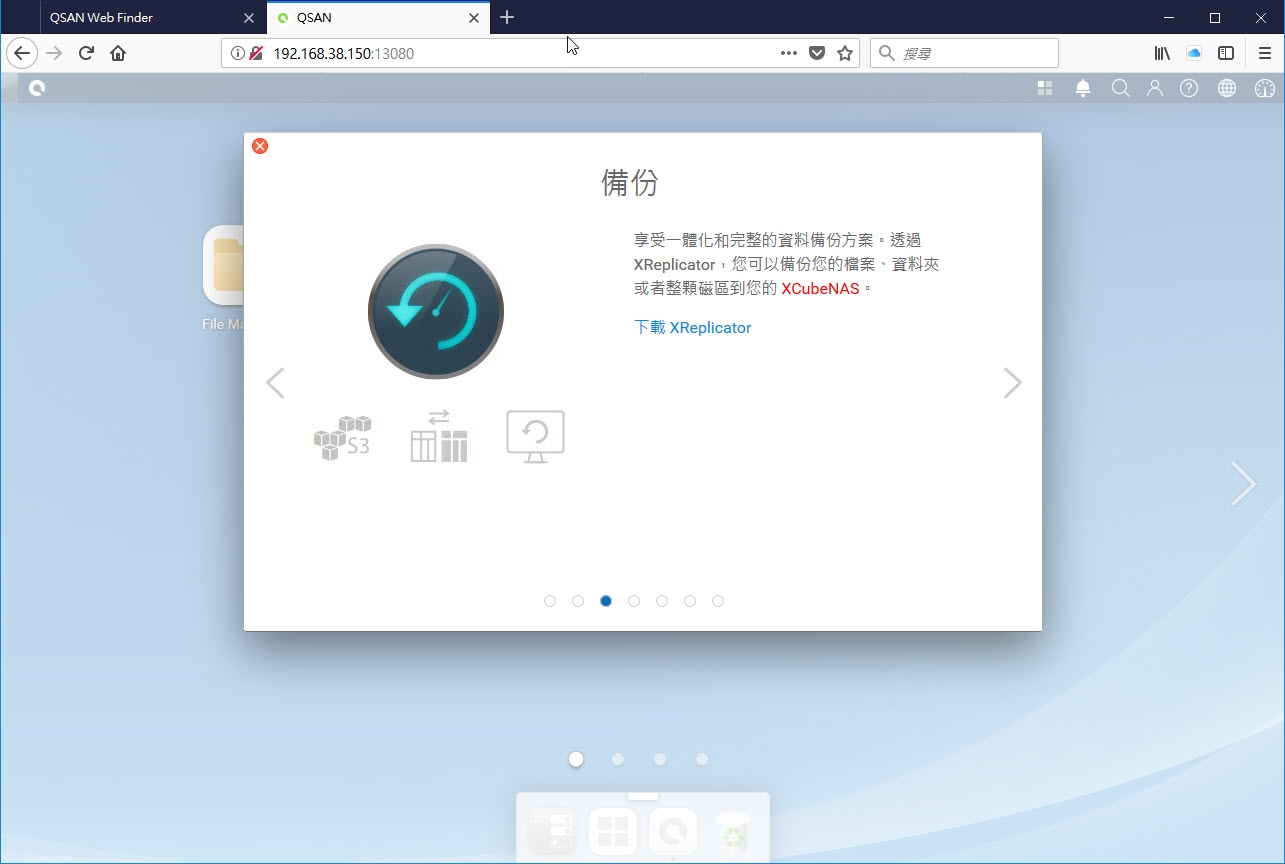Click the address bar URL
The width and height of the screenshot is (1285, 864).
coord(343,54)
